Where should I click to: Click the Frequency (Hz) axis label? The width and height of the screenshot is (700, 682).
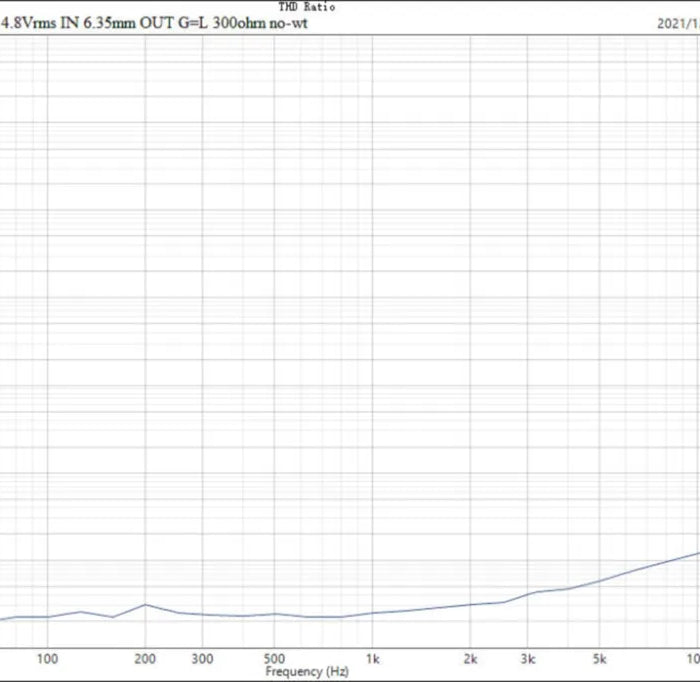307,672
